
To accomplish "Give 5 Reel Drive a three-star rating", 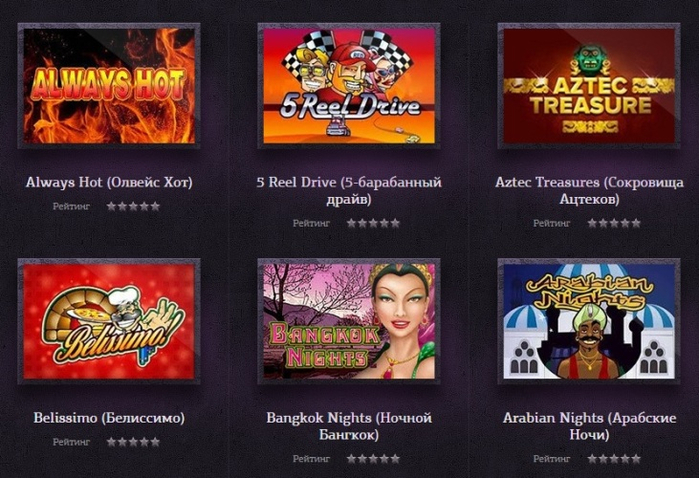I will pos(373,223).
